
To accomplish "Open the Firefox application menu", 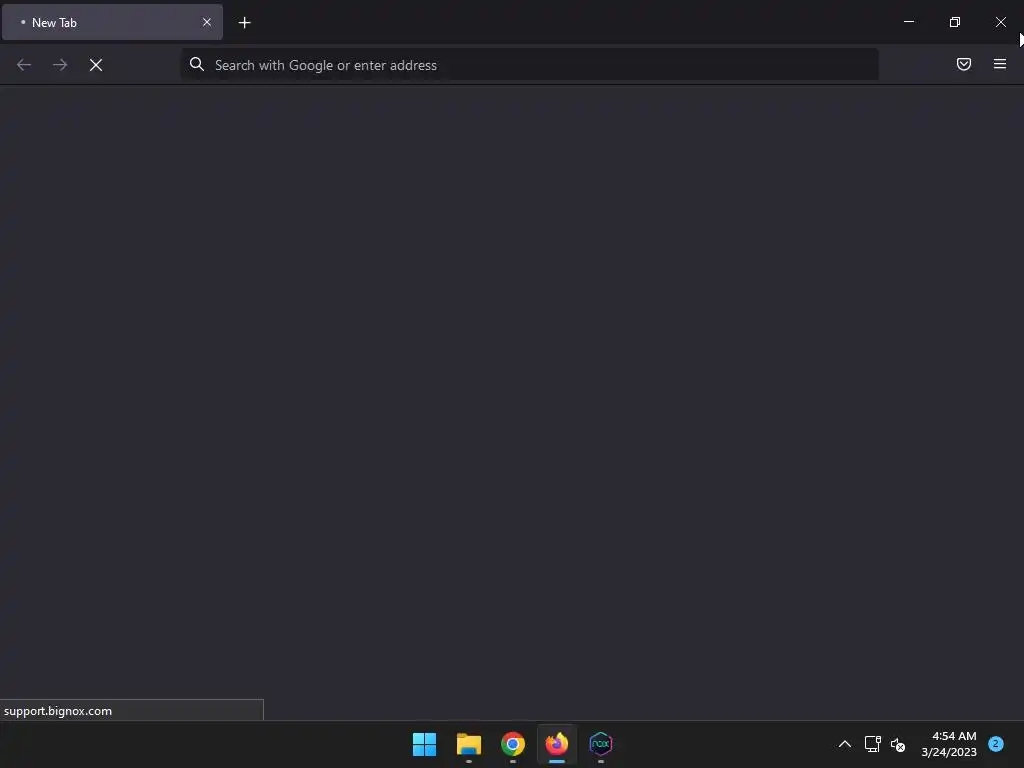I will [999, 64].
